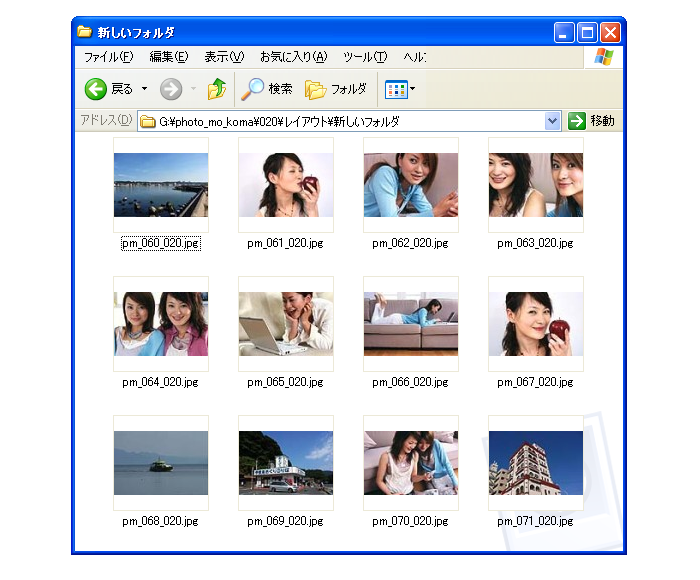This screenshot has height=580, width=700.
Task: Maximize the 新しいフォルダ window
Action: click(587, 33)
